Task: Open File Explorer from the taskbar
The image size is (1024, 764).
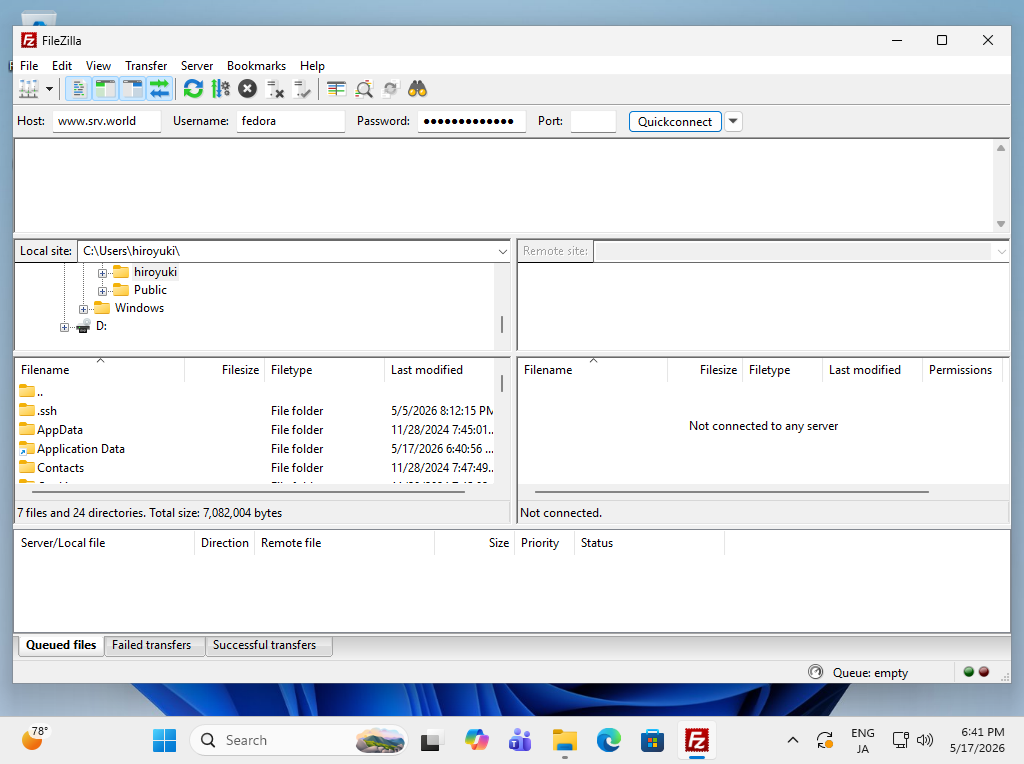Action: (564, 740)
